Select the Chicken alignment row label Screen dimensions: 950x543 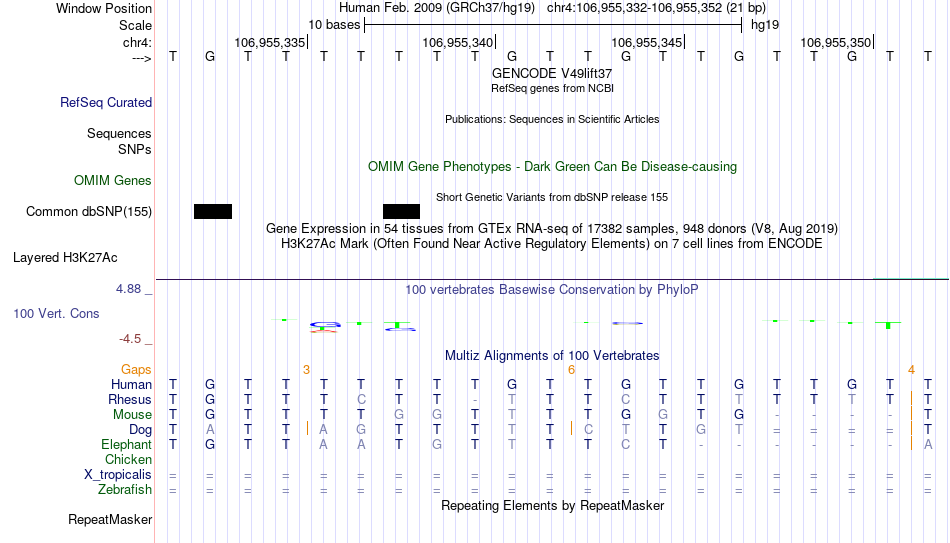(128, 459)
